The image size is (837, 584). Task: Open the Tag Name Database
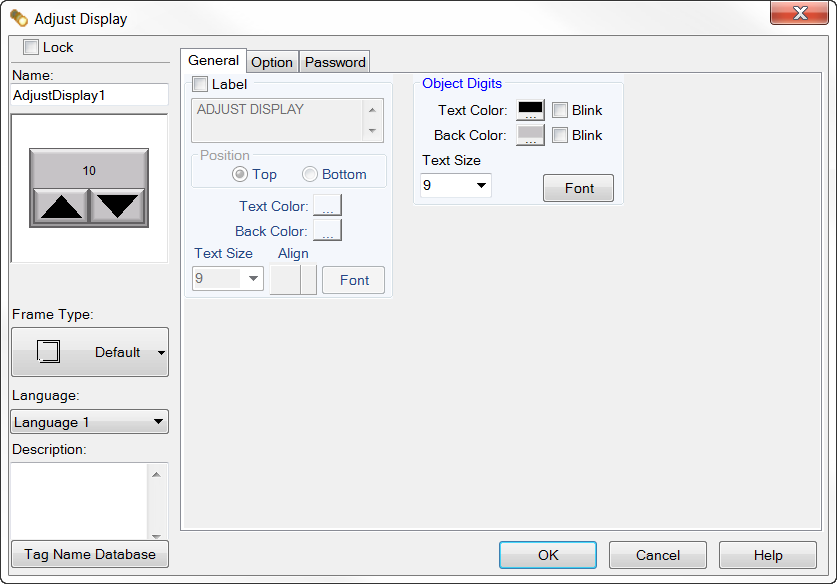coord(90,554)
